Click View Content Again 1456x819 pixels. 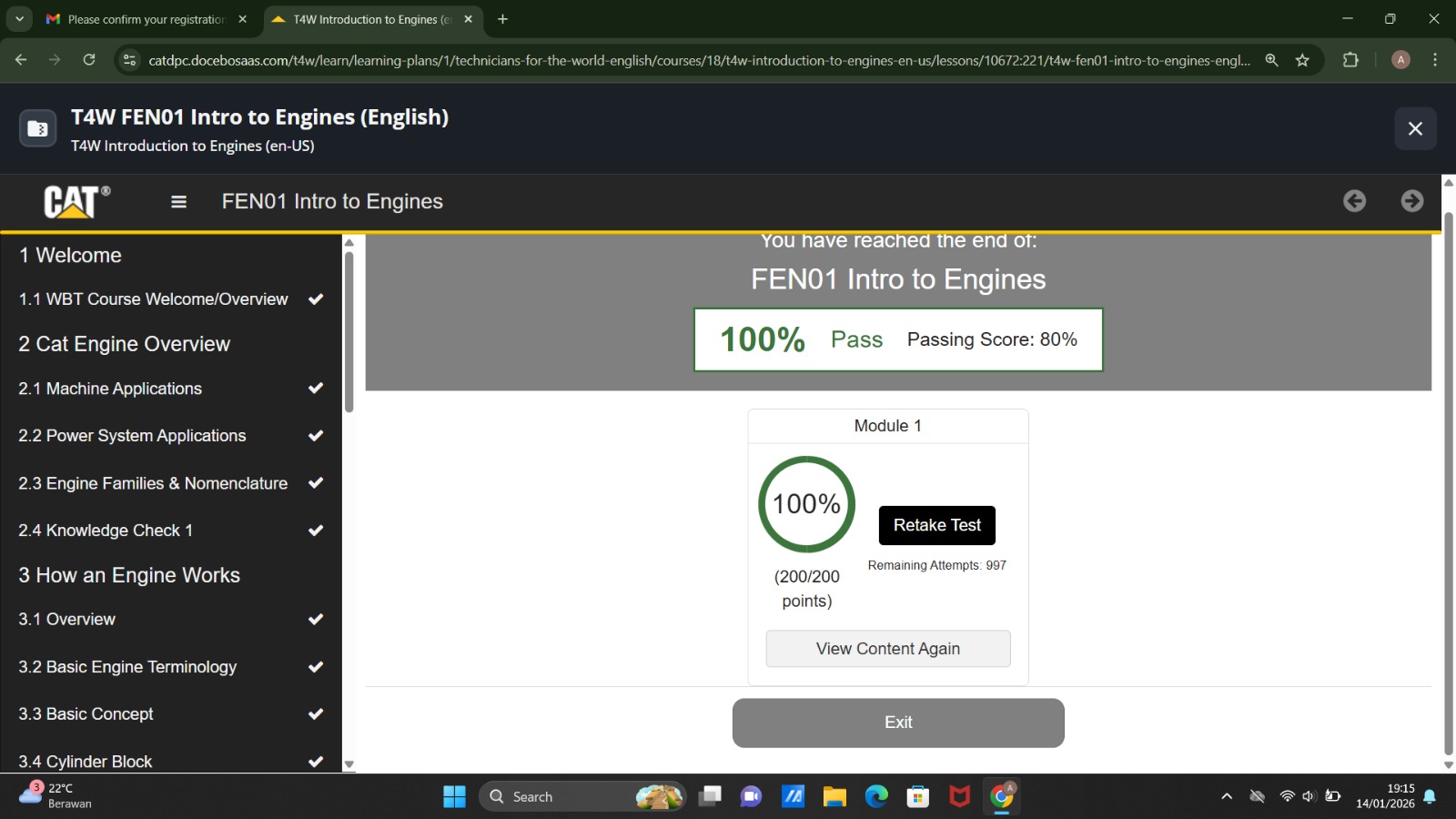tap(888, 649)
